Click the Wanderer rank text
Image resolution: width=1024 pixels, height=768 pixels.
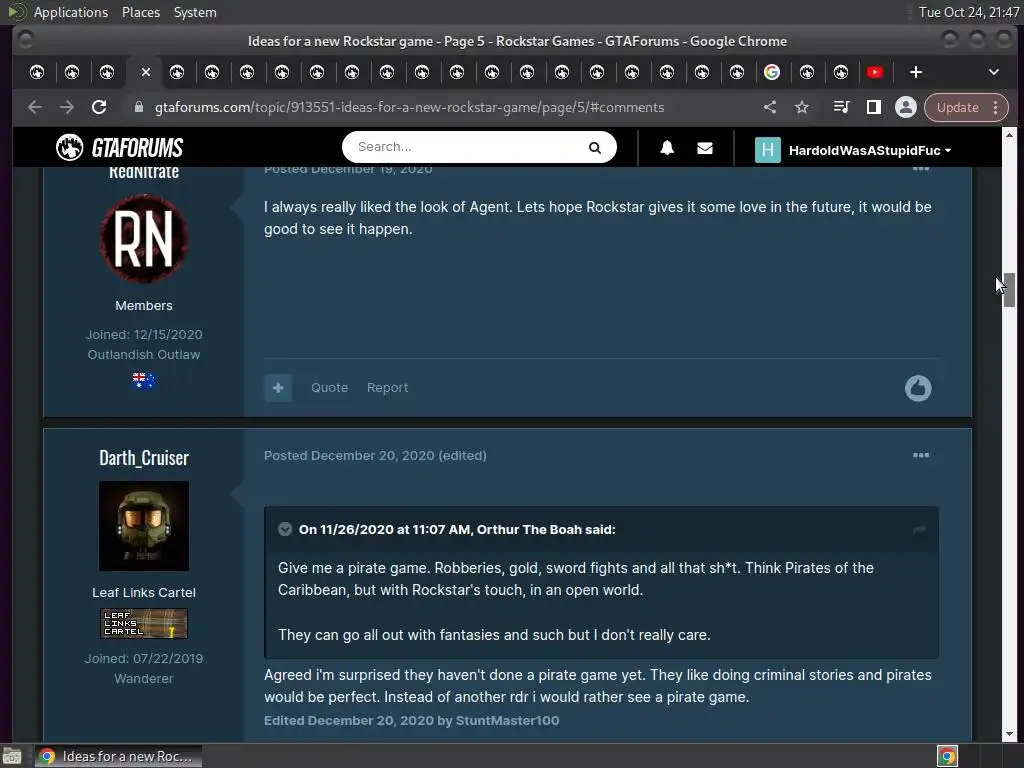[144, 679]
